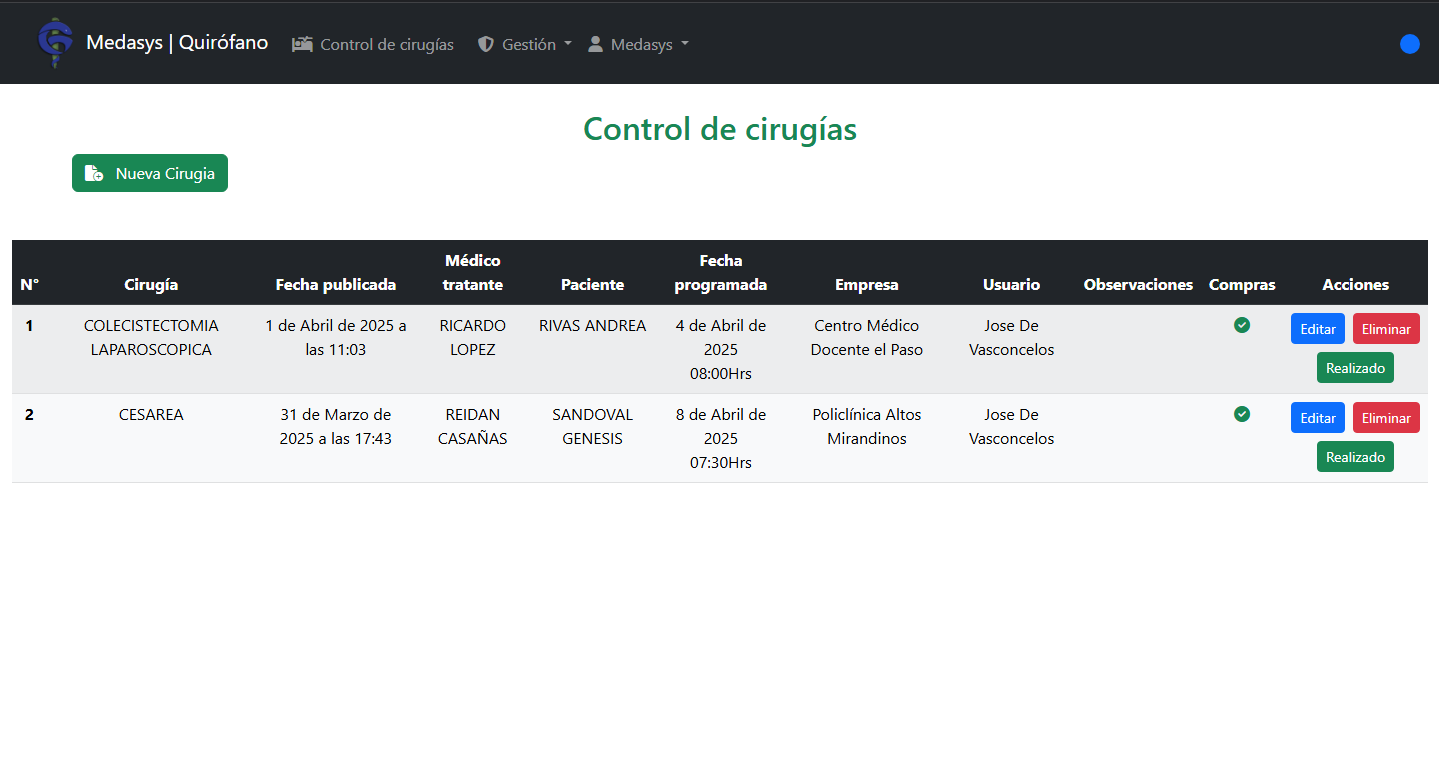
Task: Select the Policlínica Altos Mirandinos cell
Action: point(866,426)
